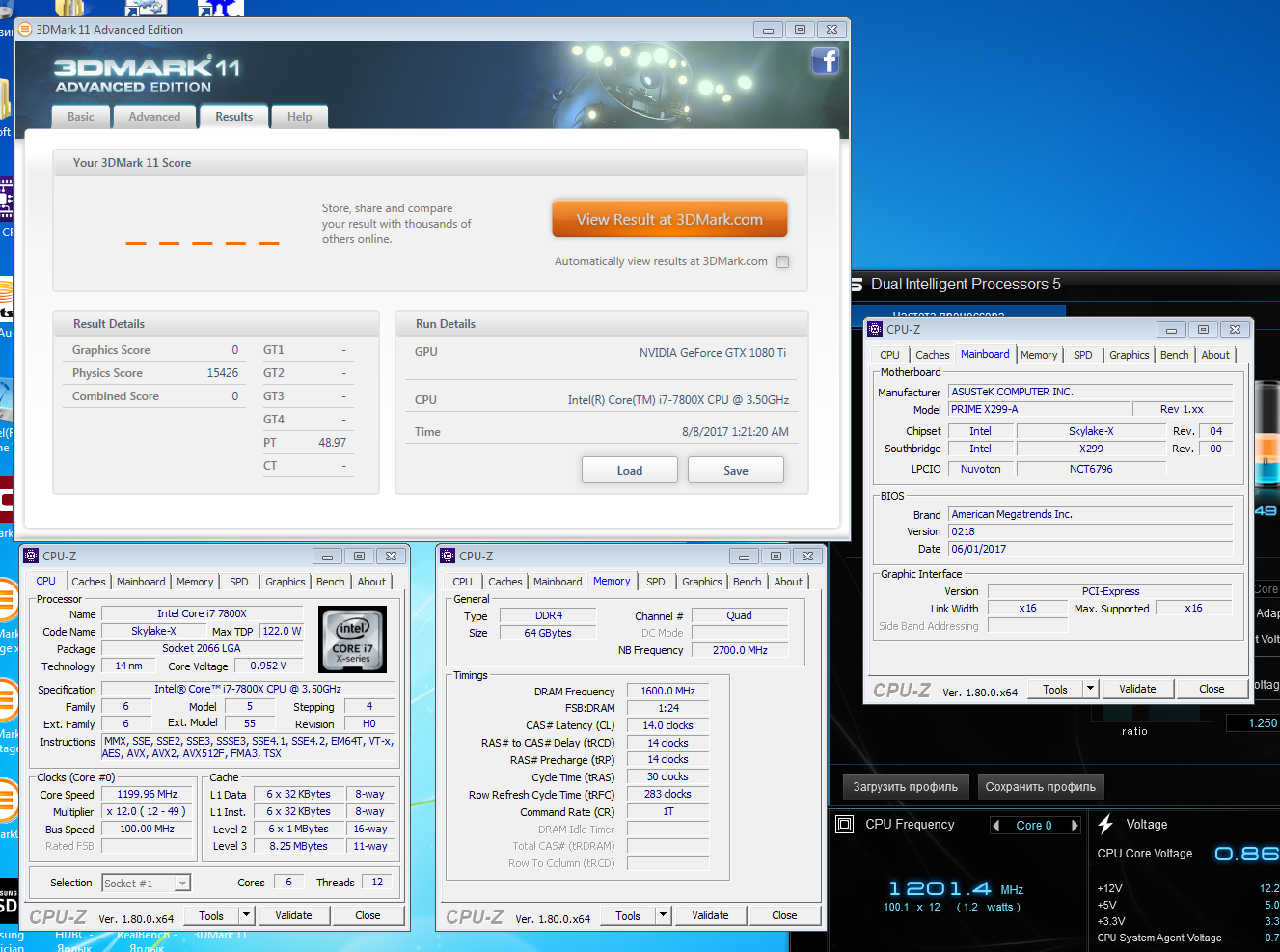The height and width of the screenshot is (952, 1280).
Task: Click the motherboard model PRIME X299-A field
Action: coord(1039,409)
